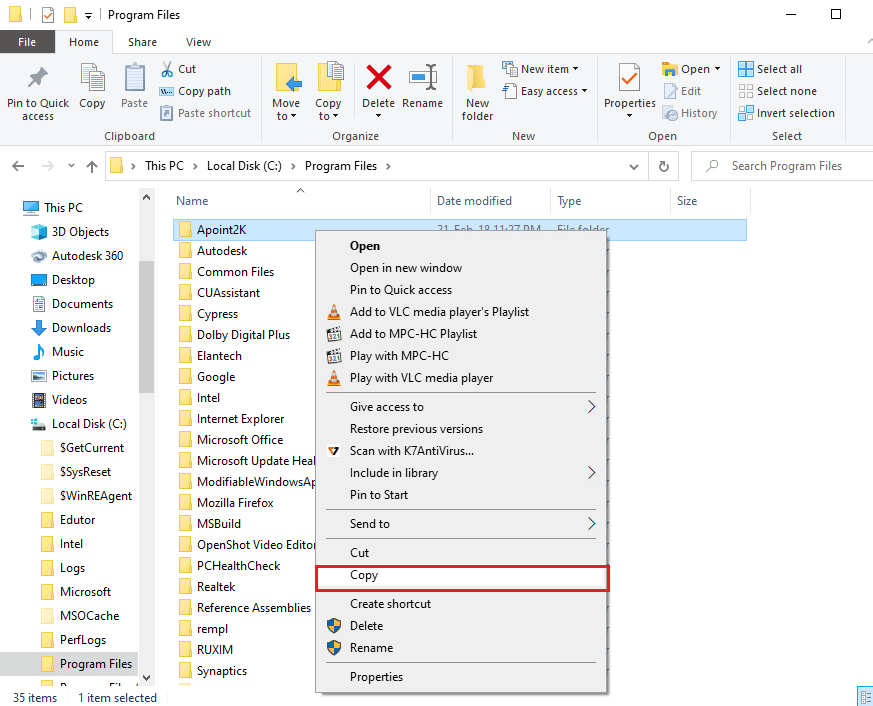Select Open in new window
The height and width of the screenshot is (706, 873).
click(461, 268)
